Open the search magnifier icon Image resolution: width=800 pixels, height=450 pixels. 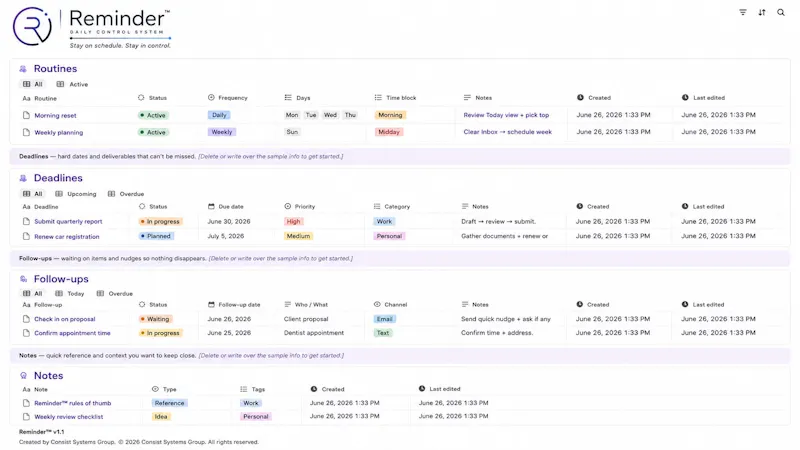coord(781,12)
